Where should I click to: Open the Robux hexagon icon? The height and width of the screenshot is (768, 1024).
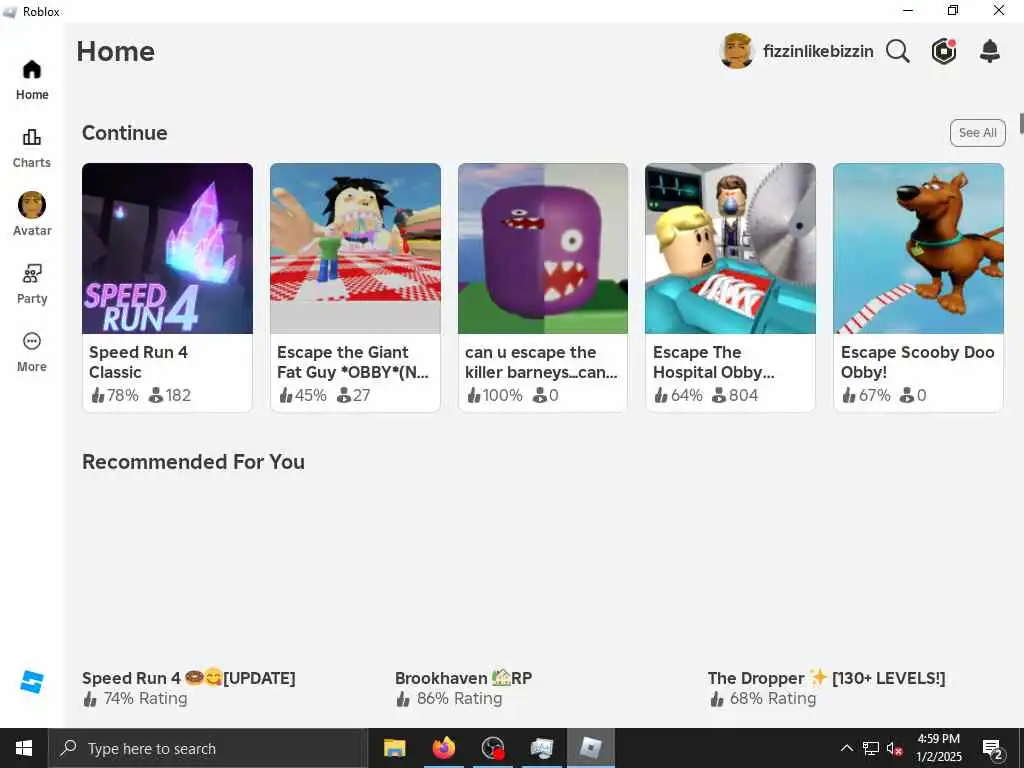click(944, 51)
